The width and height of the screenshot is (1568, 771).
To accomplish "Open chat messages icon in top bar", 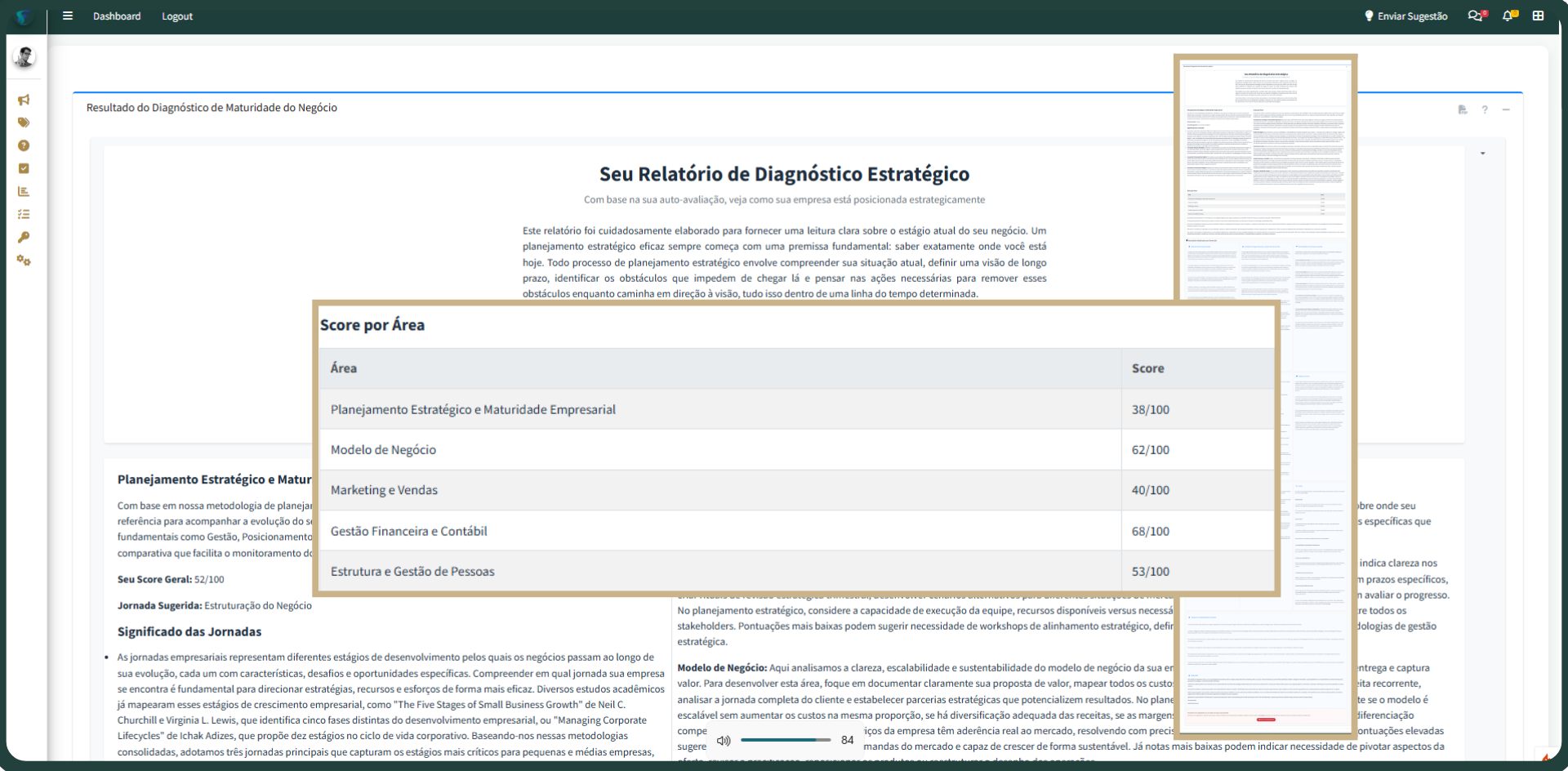I will tap(1477, 16).
